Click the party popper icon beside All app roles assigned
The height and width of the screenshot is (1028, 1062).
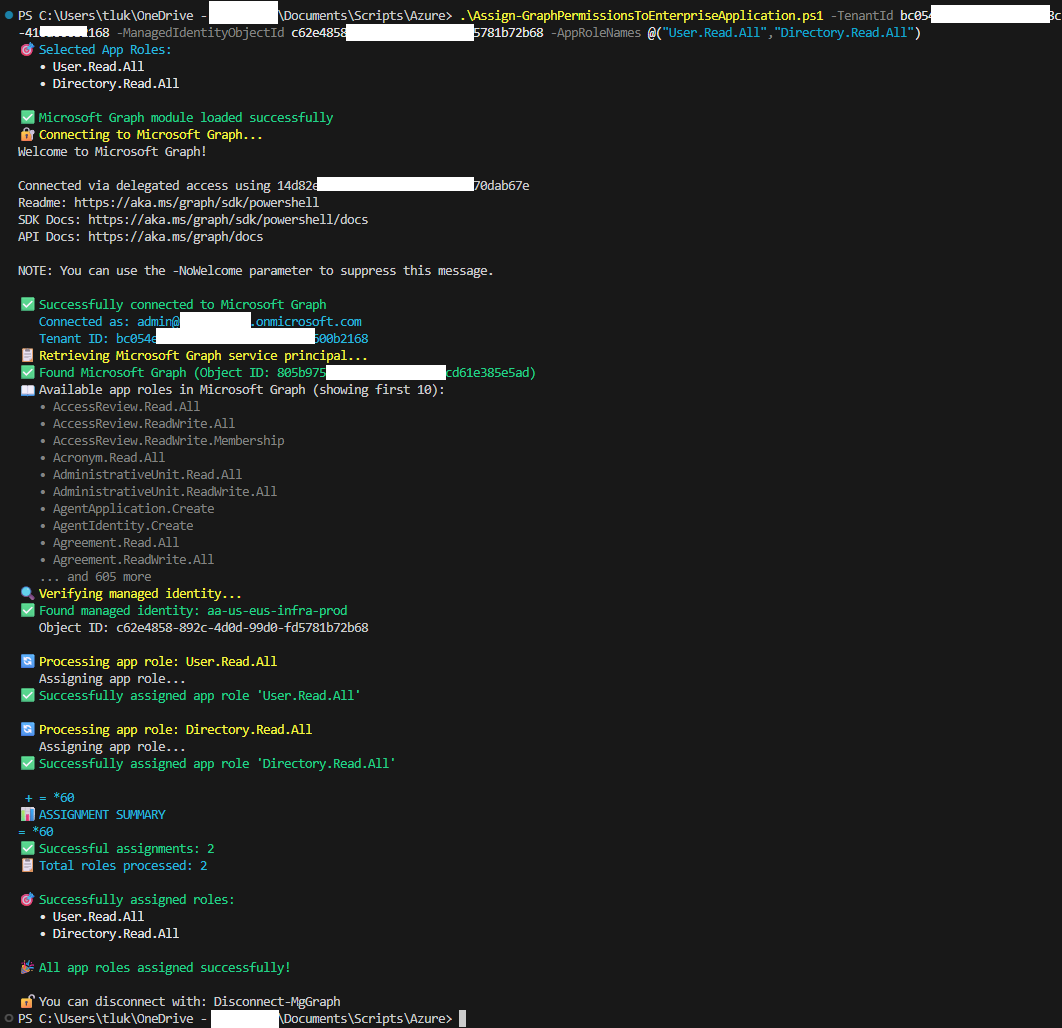tap(27, 968)
